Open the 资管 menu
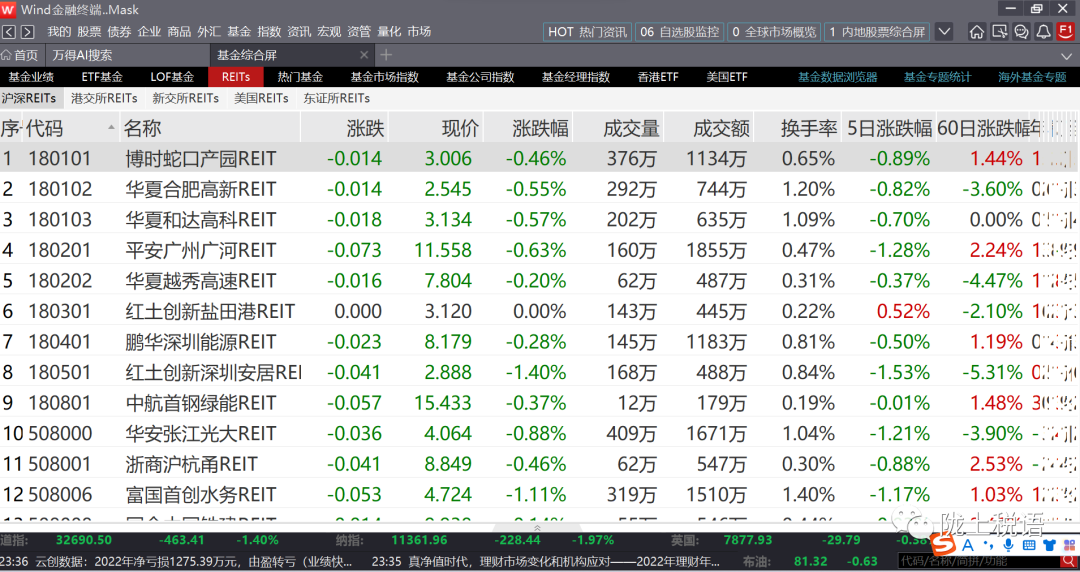Image resolution: width=1080 pixels, height=572 pixels. click(359, 32)
